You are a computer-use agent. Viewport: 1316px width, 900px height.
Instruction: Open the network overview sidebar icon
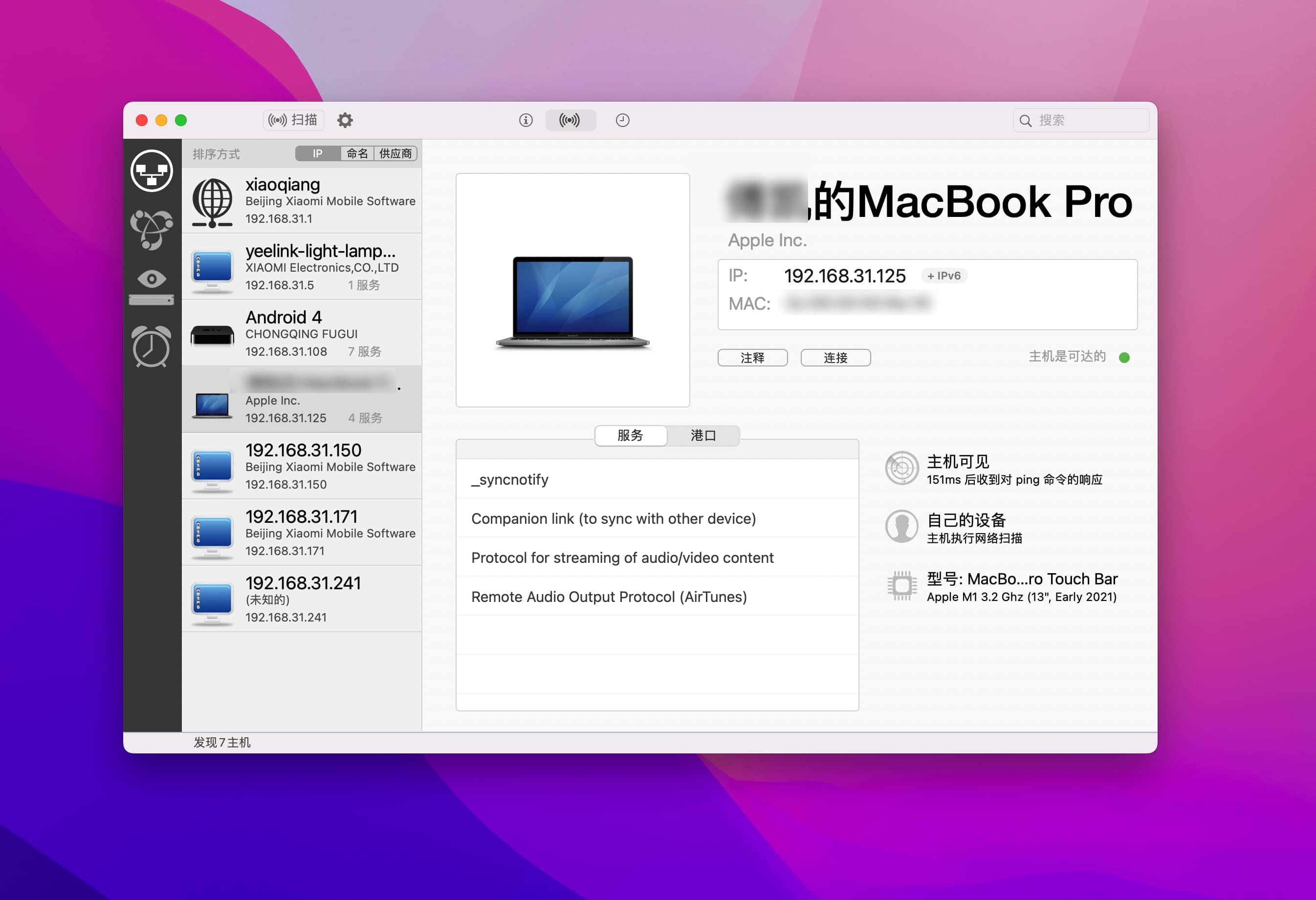(151, 171)
